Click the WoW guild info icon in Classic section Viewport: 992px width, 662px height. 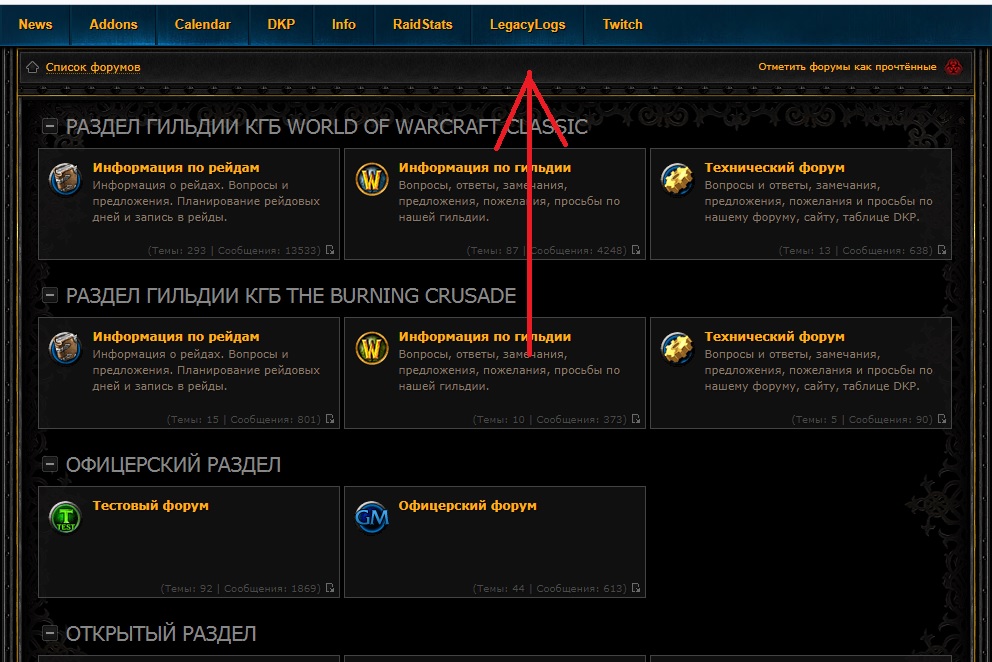pos(372,180)
